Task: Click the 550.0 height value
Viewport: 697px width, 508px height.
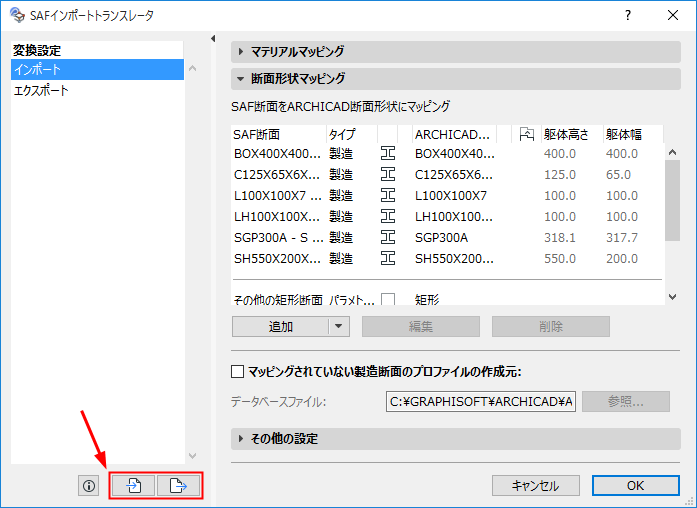Action: pos(560,259)
